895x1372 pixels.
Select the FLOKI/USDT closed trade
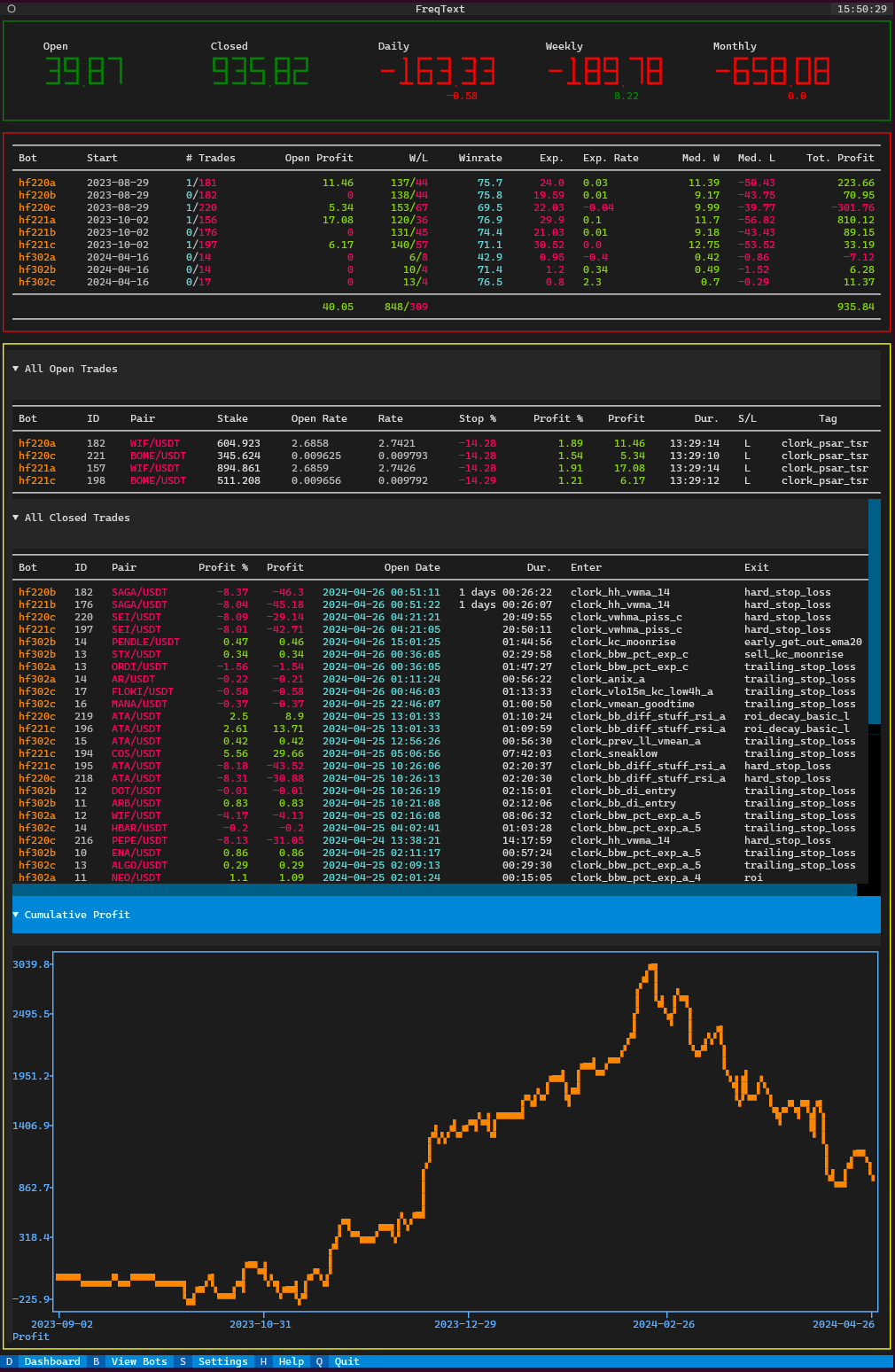click(x=440, y=691)
